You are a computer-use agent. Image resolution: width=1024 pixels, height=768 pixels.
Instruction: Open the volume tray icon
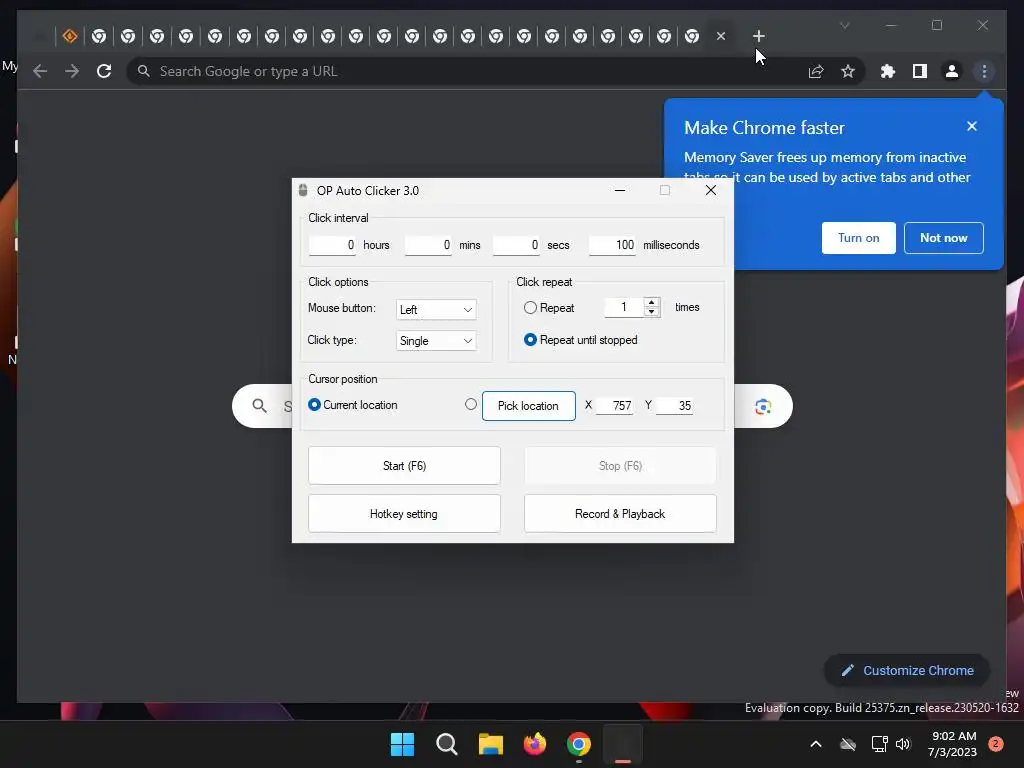click(x=903, y=744)
